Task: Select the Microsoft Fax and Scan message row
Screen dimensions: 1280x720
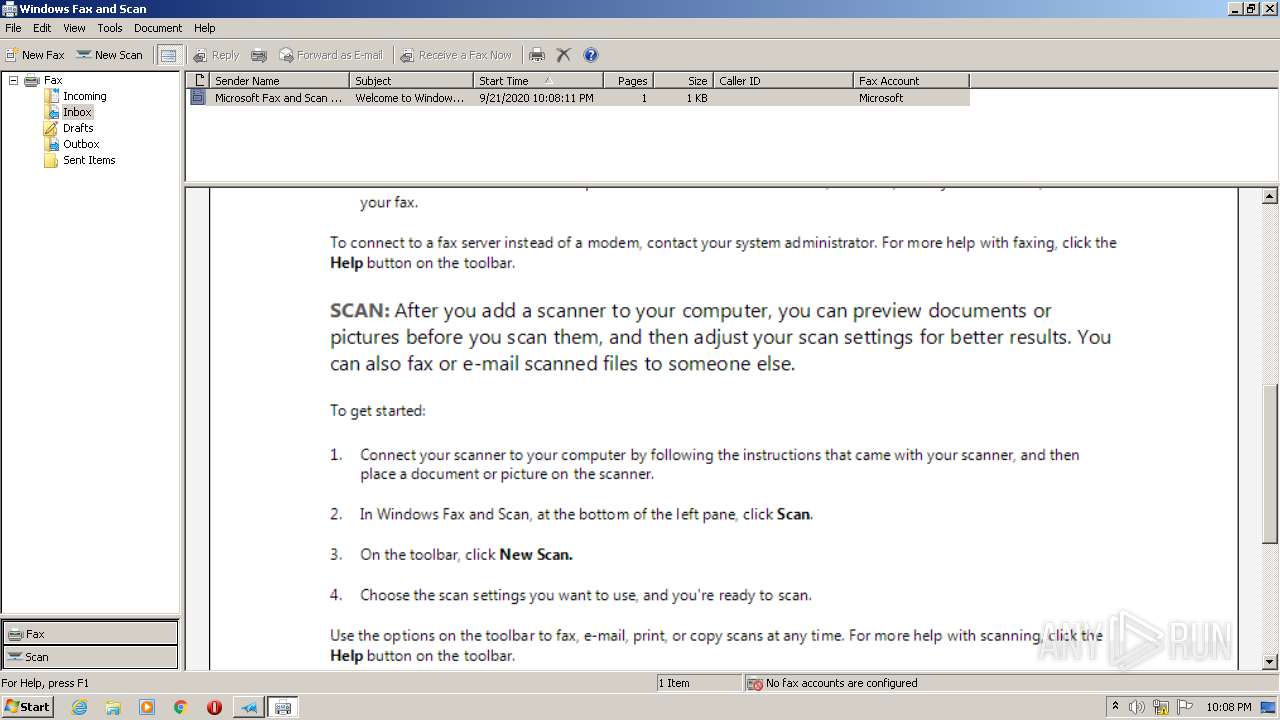Action: click(x=578, y=98)
